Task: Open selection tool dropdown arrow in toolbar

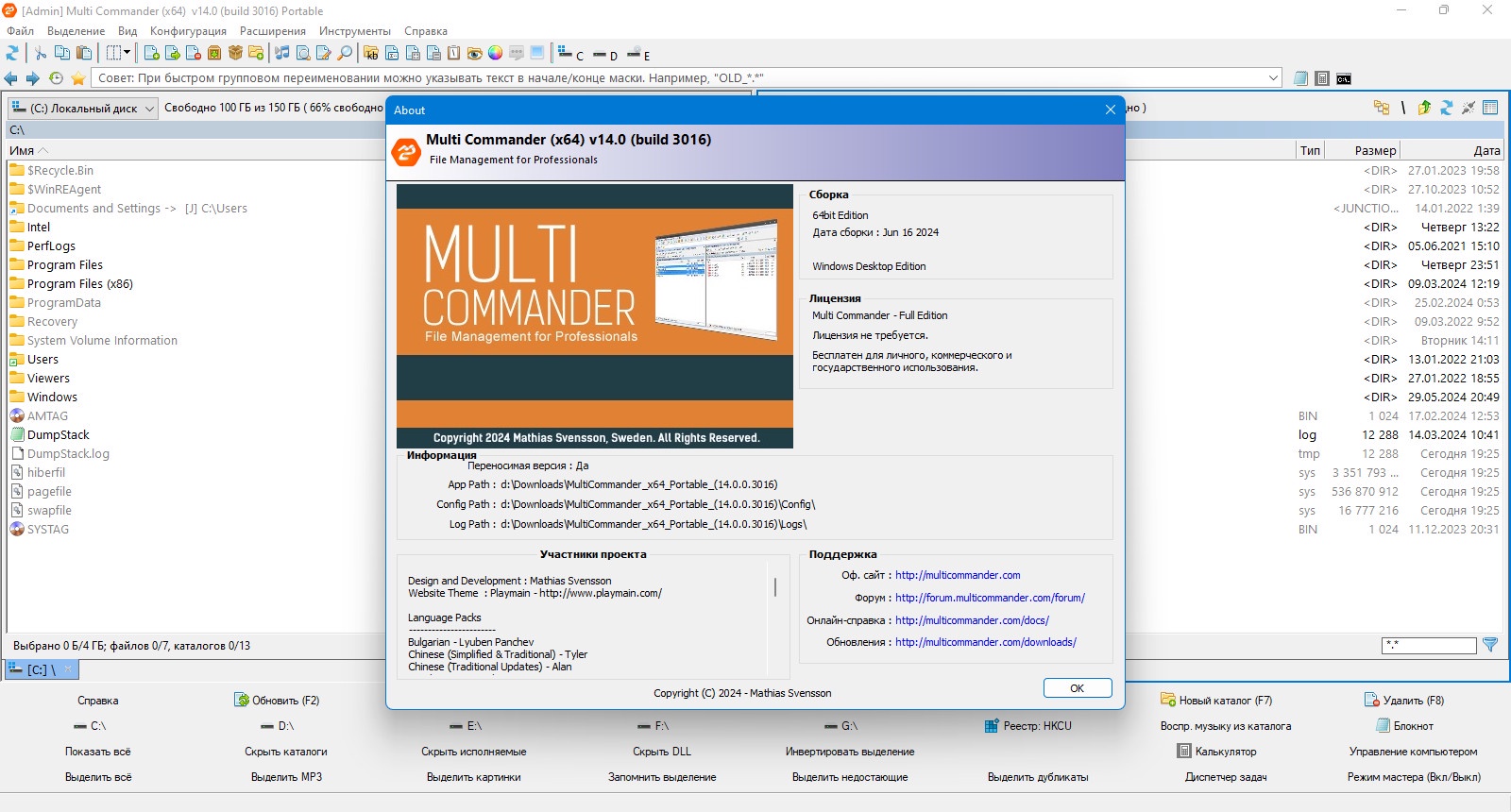Action: click(x=127, y=53)
